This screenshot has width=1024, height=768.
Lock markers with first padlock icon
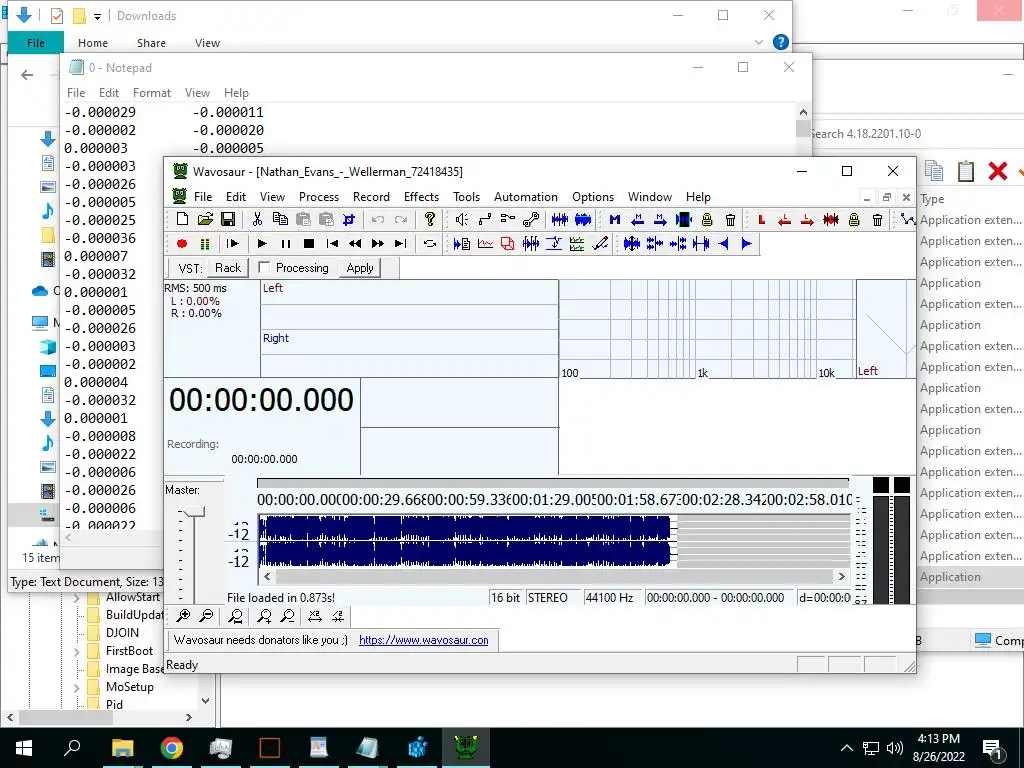pyautogui.click(x=707, y=219)
